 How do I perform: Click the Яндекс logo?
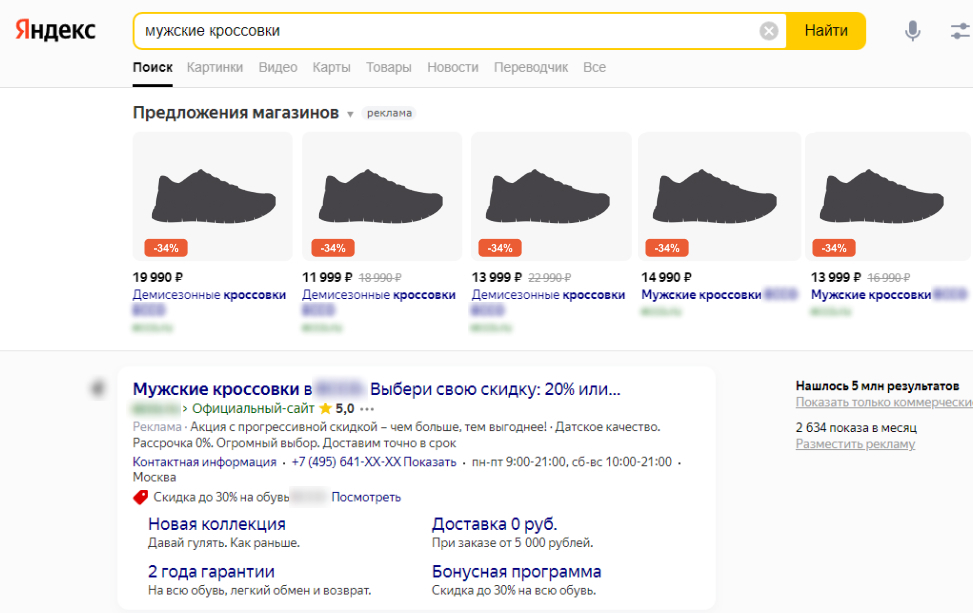coord(56,30)
